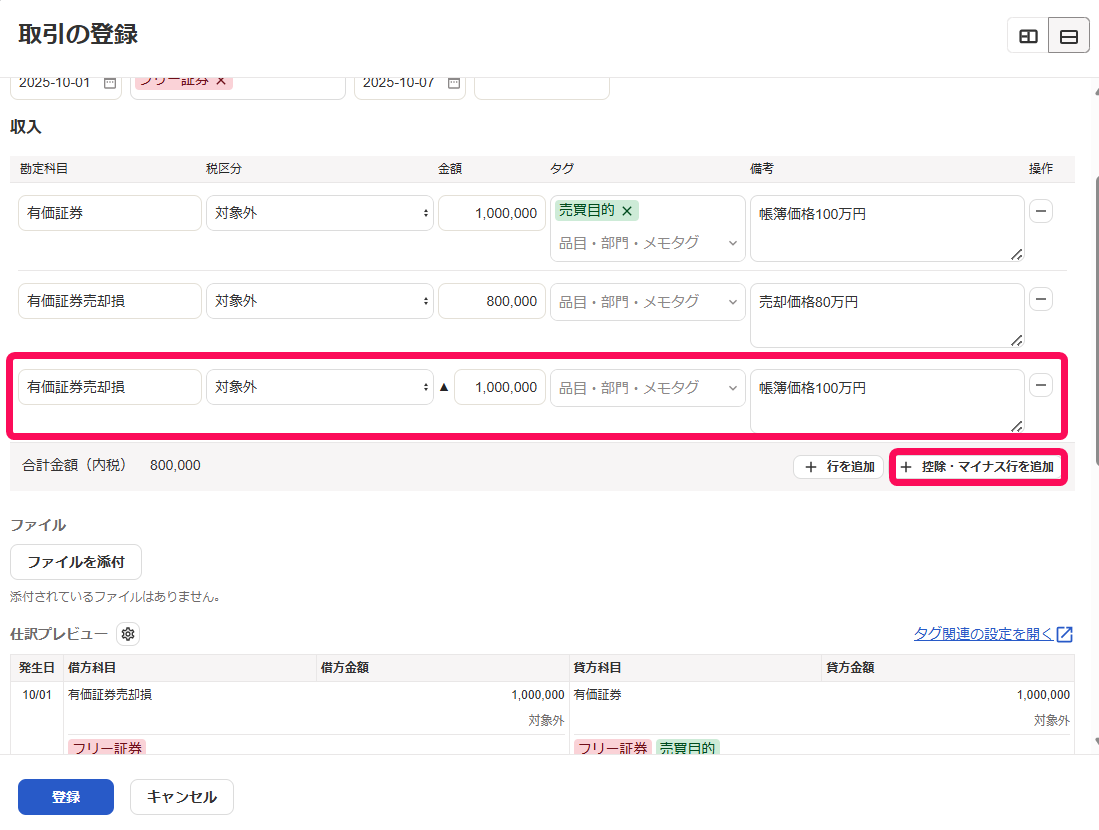
Task: Click the 借方金額 column header
Action: 345,668
